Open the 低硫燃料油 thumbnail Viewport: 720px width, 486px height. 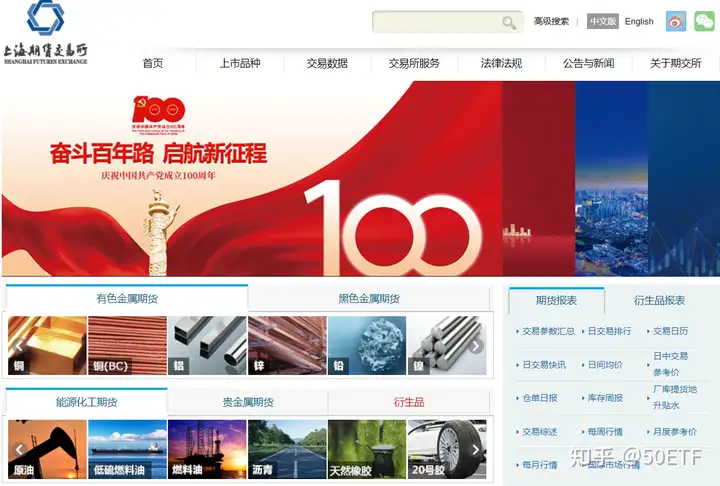127,449
